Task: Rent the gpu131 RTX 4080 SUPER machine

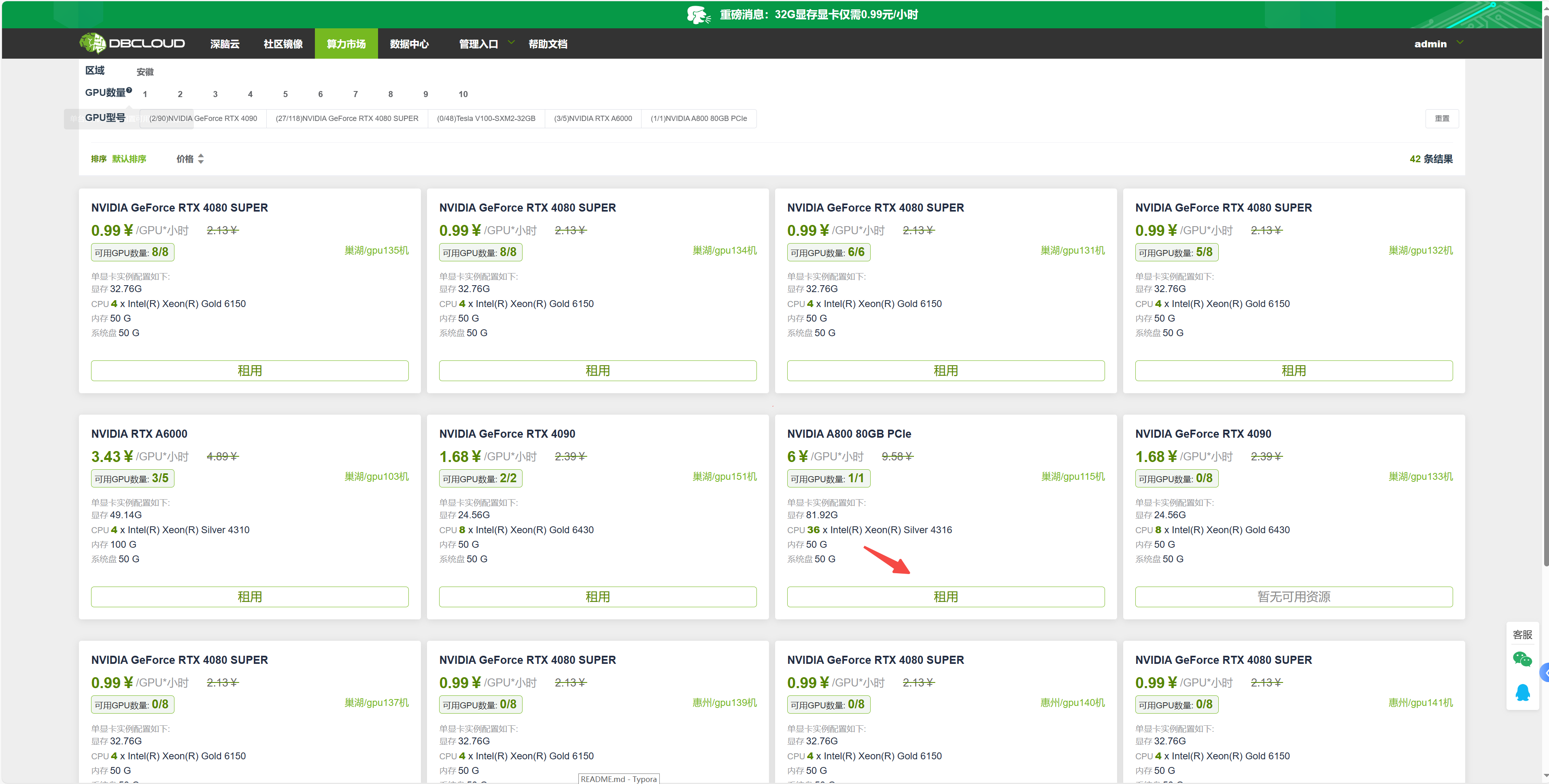Action: (x=946, y=370)
